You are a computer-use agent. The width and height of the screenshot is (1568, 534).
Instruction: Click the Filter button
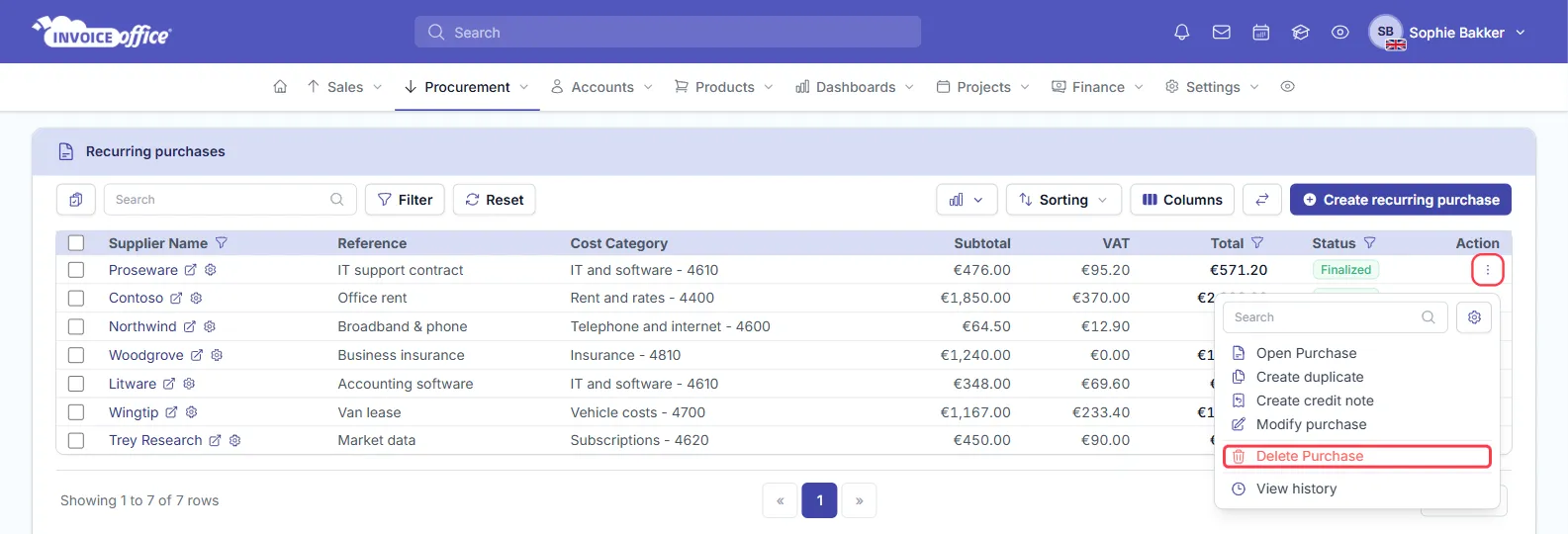point(405,200)
